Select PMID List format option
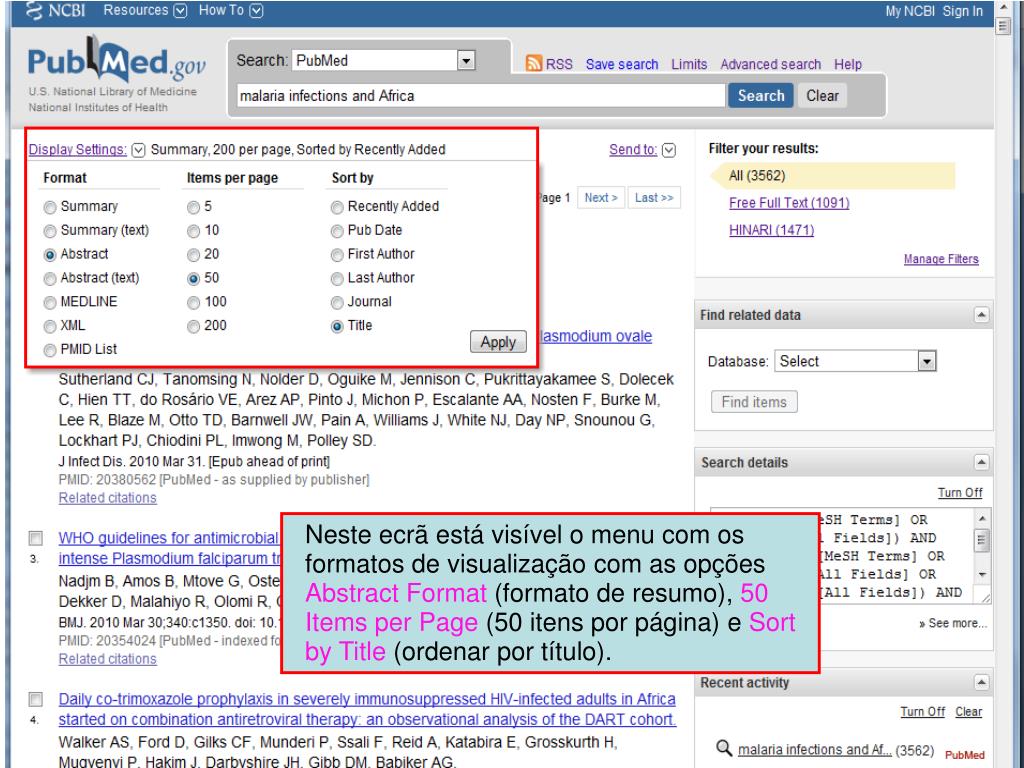The image size is (1024, 768). (x=50, y=351)
